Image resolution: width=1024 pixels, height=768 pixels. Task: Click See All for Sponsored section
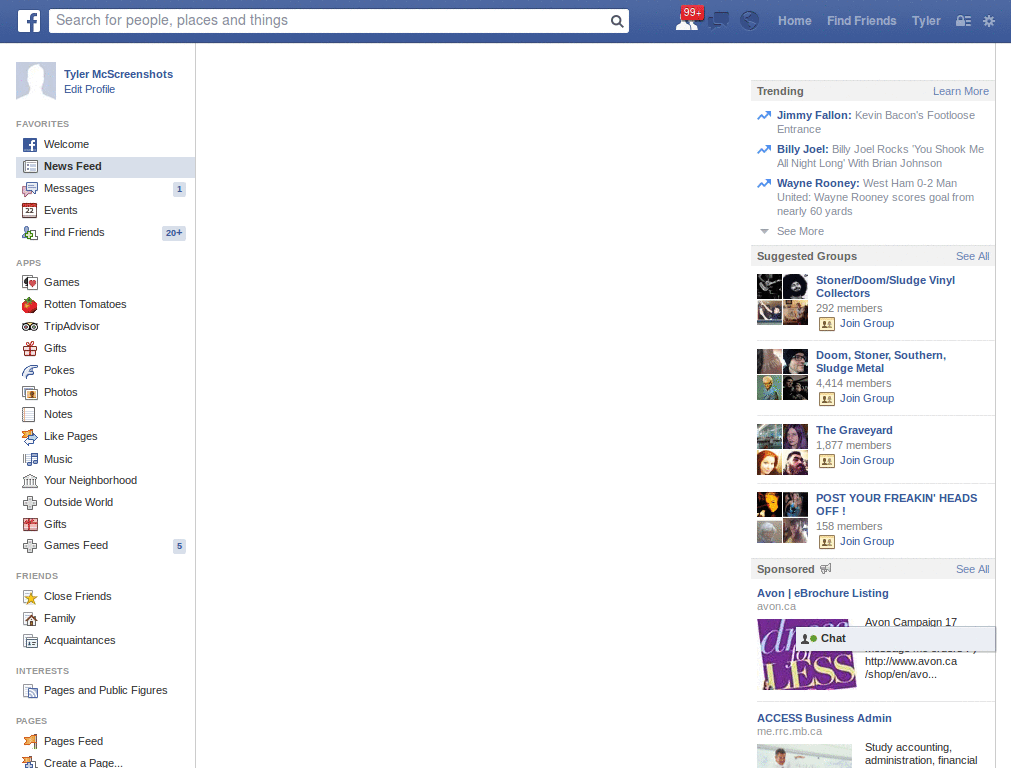click(972, 569)
